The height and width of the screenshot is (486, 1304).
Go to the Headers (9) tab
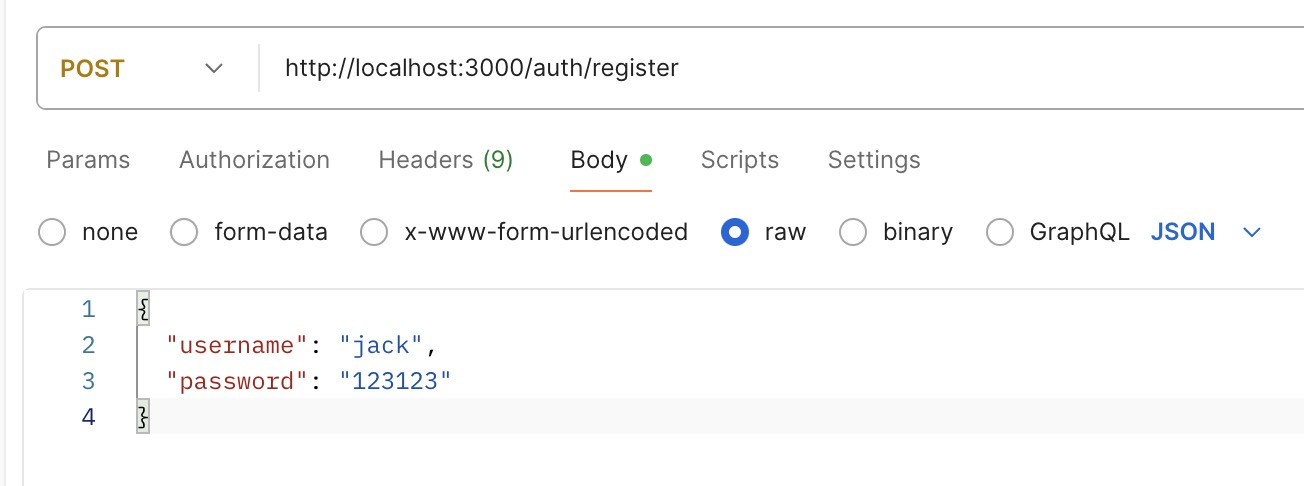(x=445, y=160)
